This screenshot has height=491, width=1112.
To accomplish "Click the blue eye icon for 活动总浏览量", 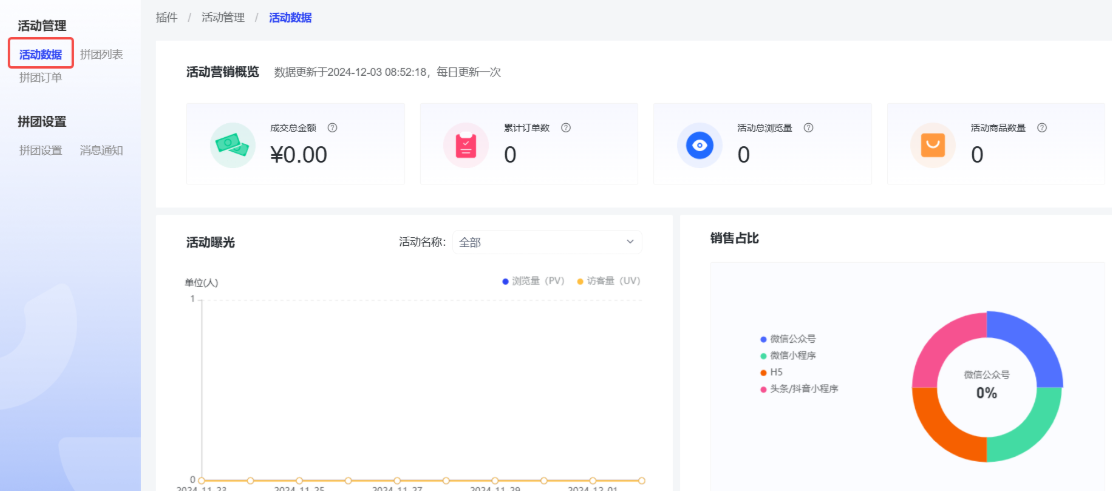I will [700, 145].
